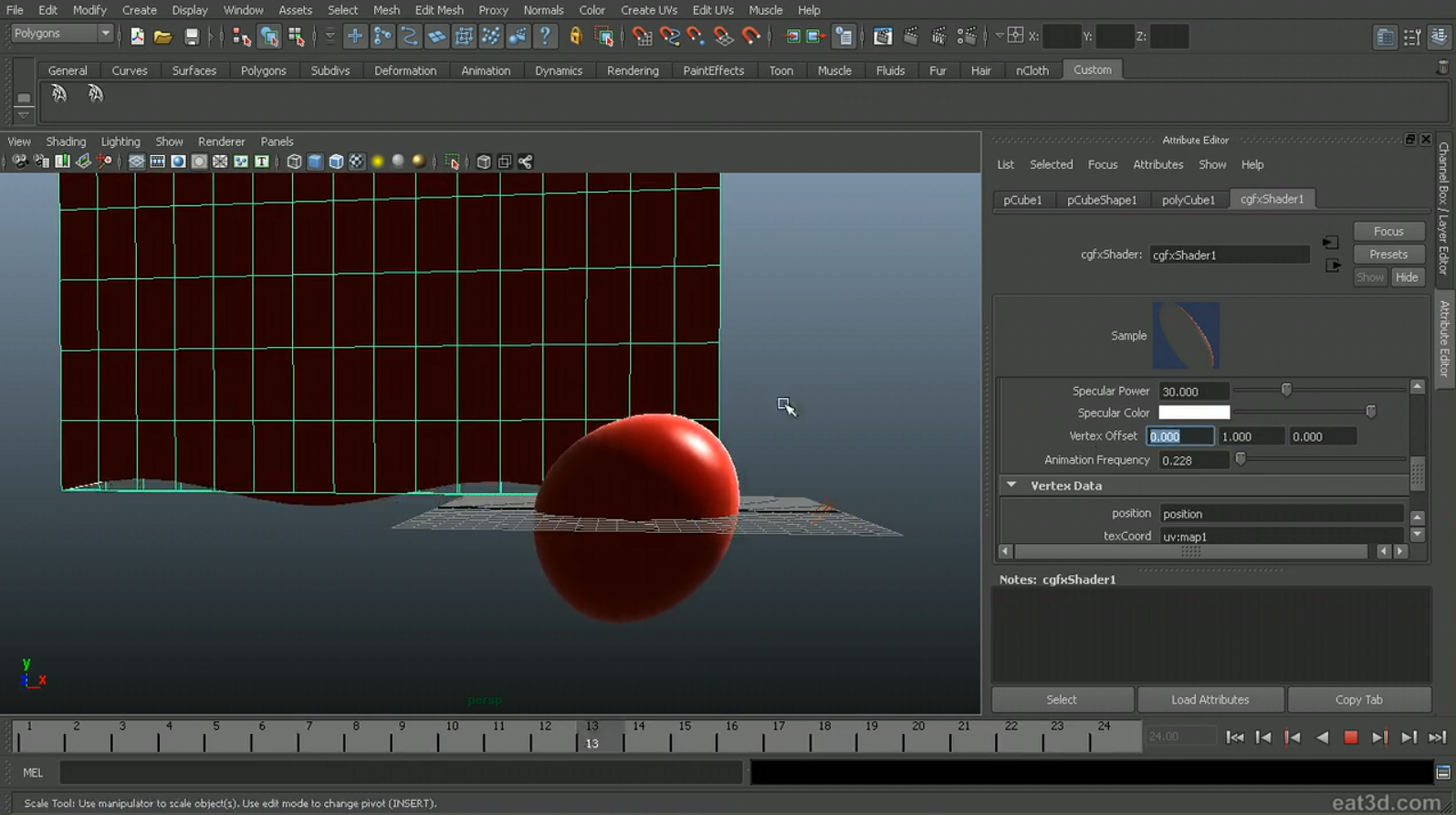
Task: Switch to the Rendering shelf tab
Action: click(x=632, y=70)
